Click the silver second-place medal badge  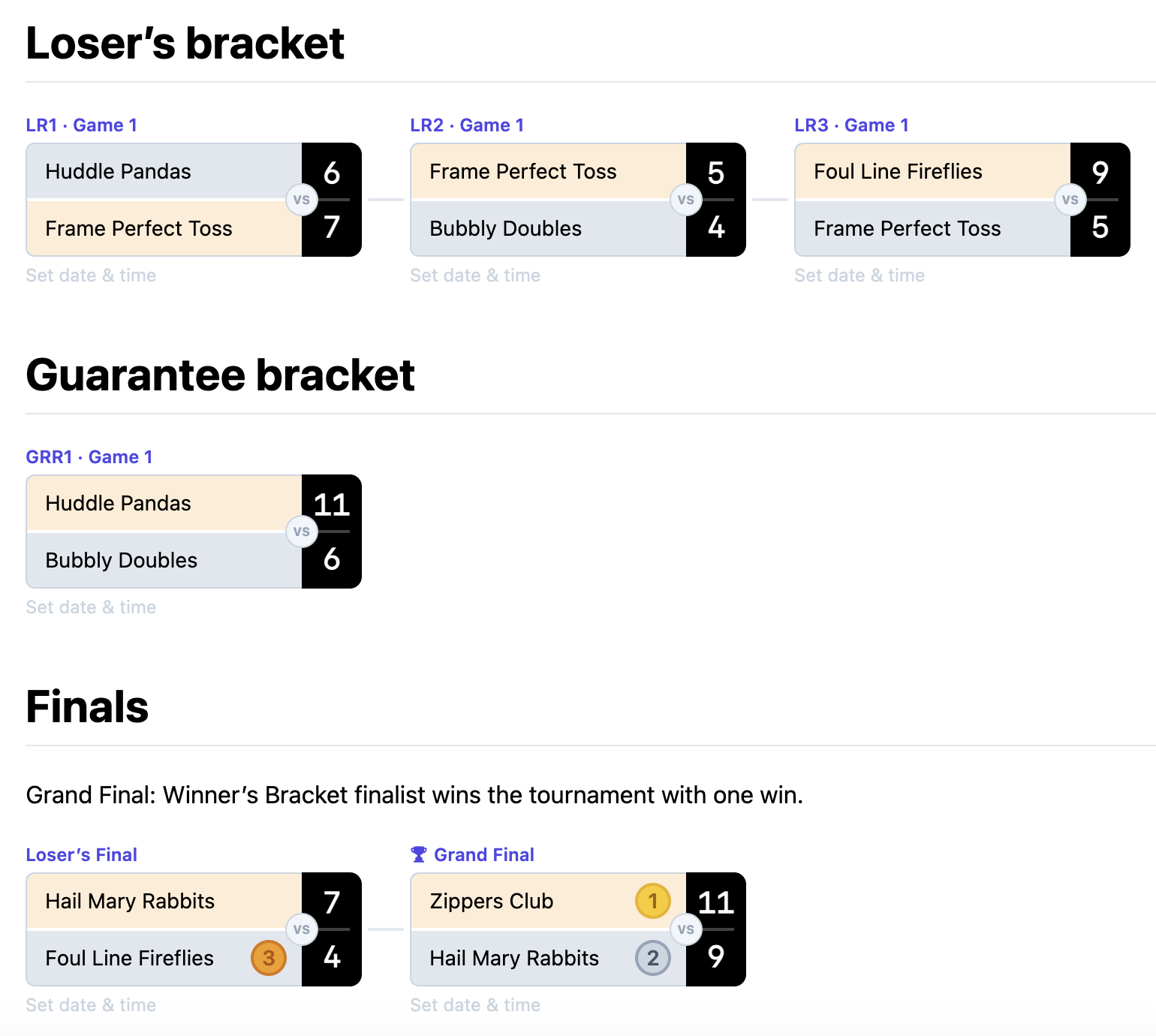652,958
